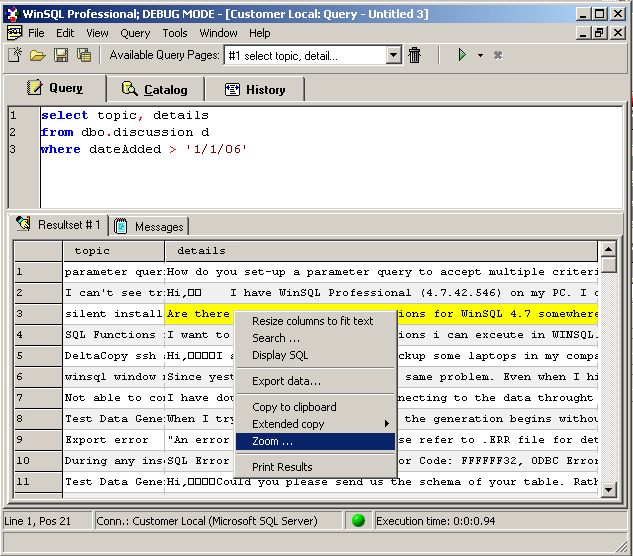Delete query page with trash icon
The width and height of the screenshot is (633, 556).
[x=415, y=55]
